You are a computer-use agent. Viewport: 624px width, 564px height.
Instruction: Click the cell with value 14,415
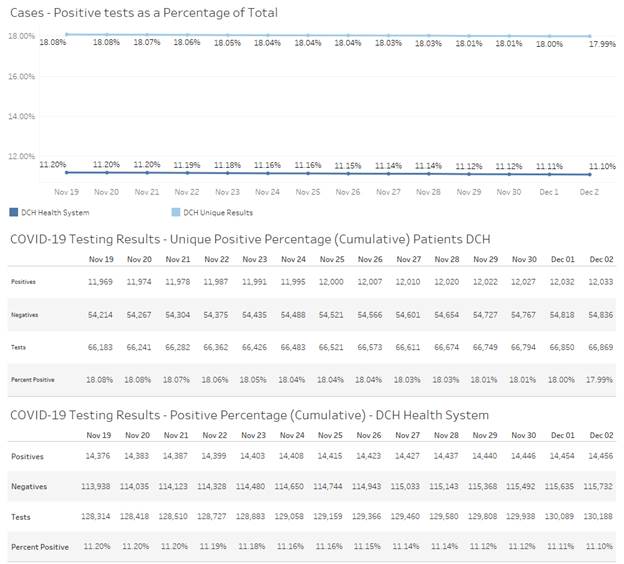point(330,456)
